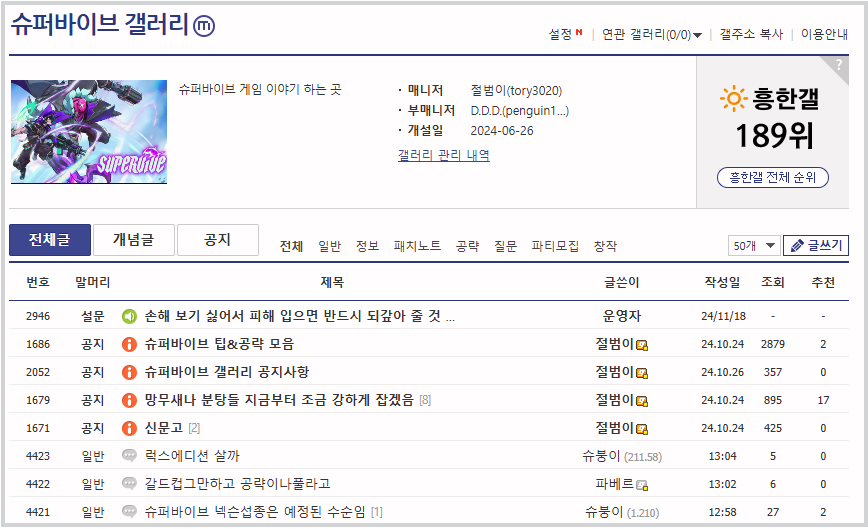The width and height of the screenshot is (868, 529).
Task: Expand the 연관 갤러리(0/0) dropdown
Action: (652, 35)
